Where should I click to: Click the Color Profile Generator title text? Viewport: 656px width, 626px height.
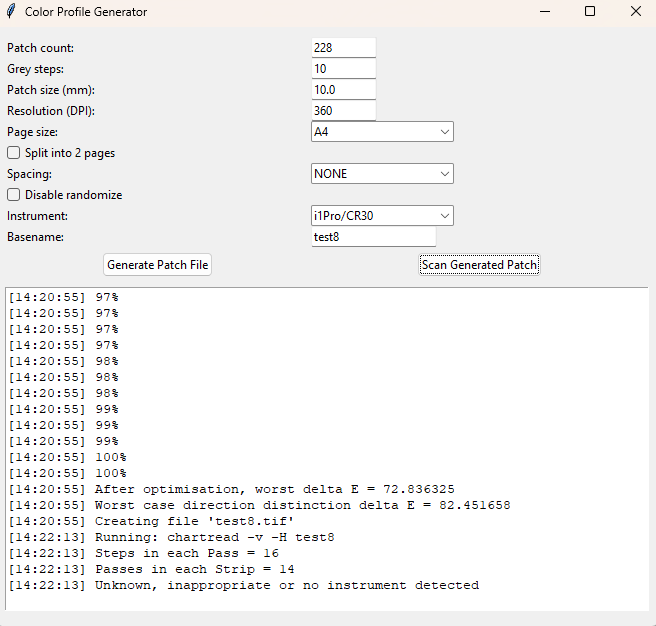(86, 12)
